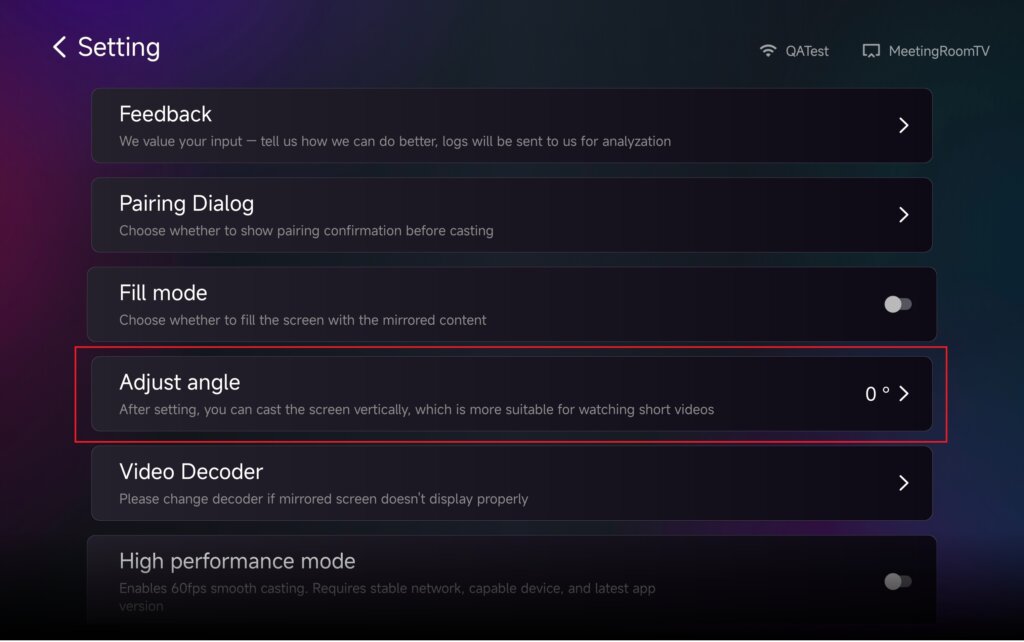
Task: Click the Setting page title
Action: coord(119,47)
